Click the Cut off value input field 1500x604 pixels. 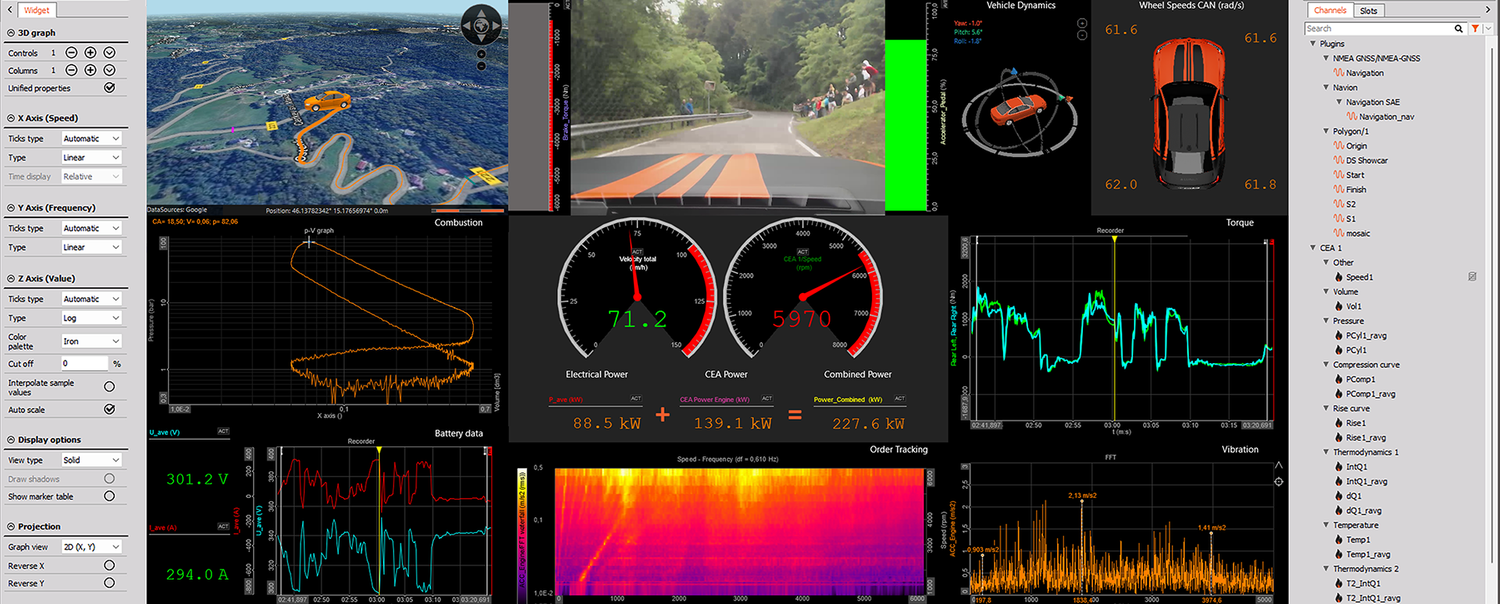[x=84, y=364]
